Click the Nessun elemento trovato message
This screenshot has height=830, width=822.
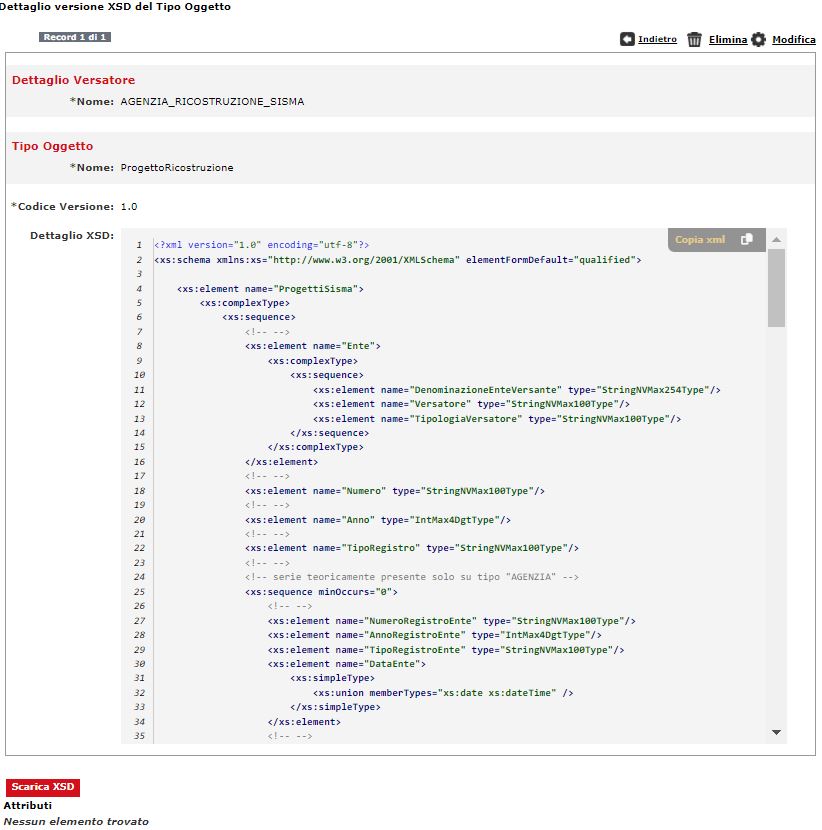click(x=76, y=822)
